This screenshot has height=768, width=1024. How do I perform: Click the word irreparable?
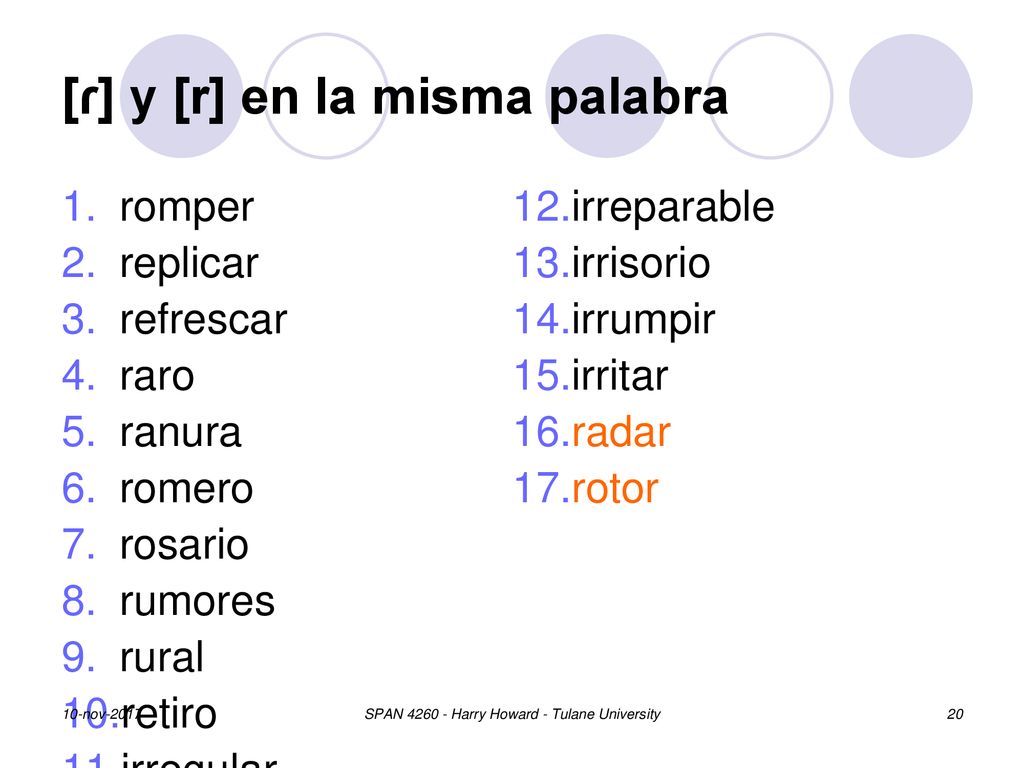click(673, 209)
